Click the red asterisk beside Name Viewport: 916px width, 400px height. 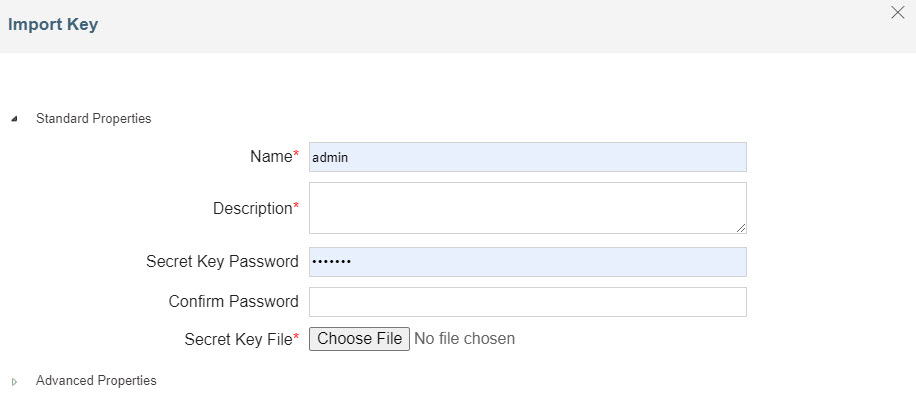point(296,155)
